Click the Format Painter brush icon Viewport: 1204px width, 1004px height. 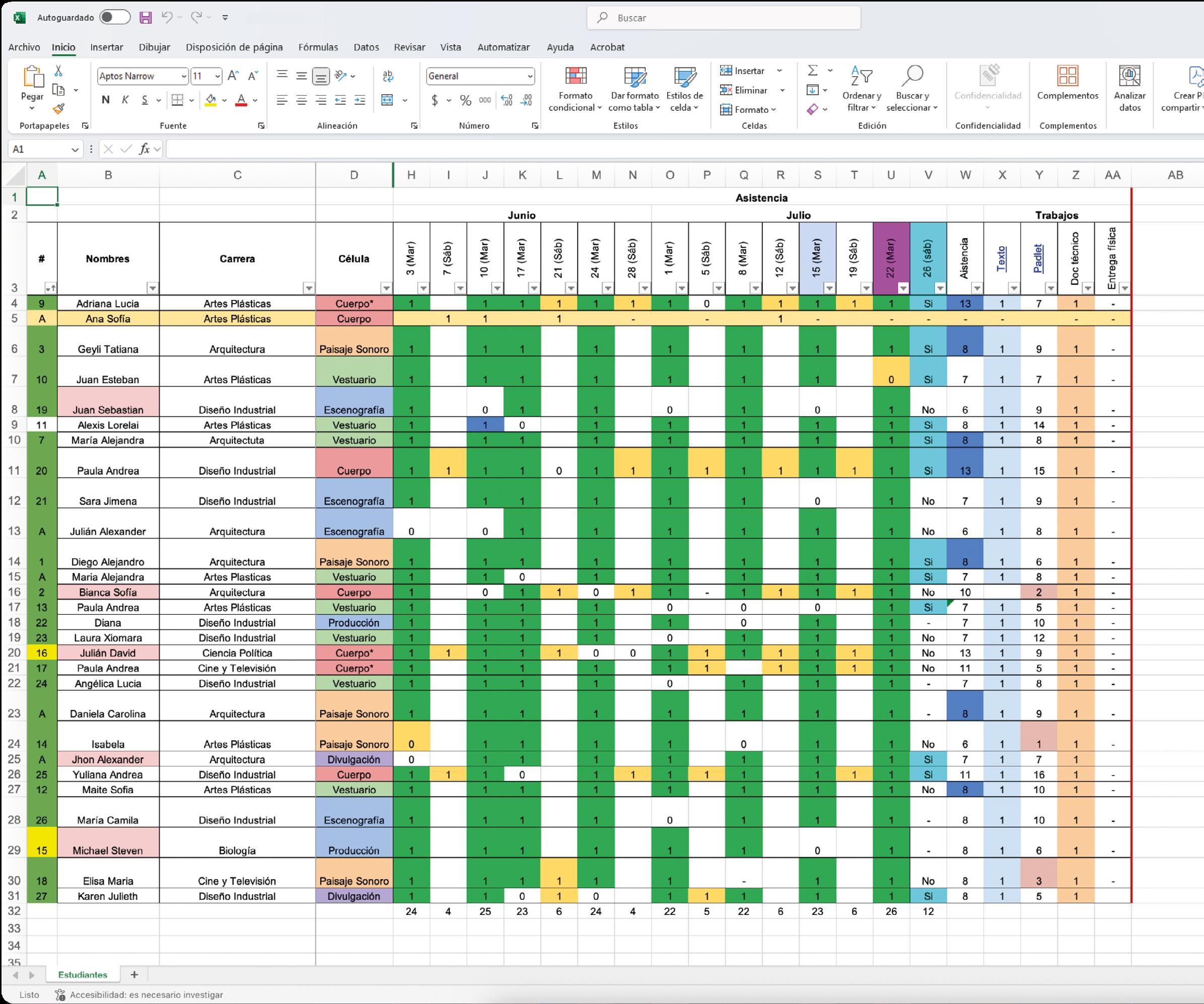58,108
